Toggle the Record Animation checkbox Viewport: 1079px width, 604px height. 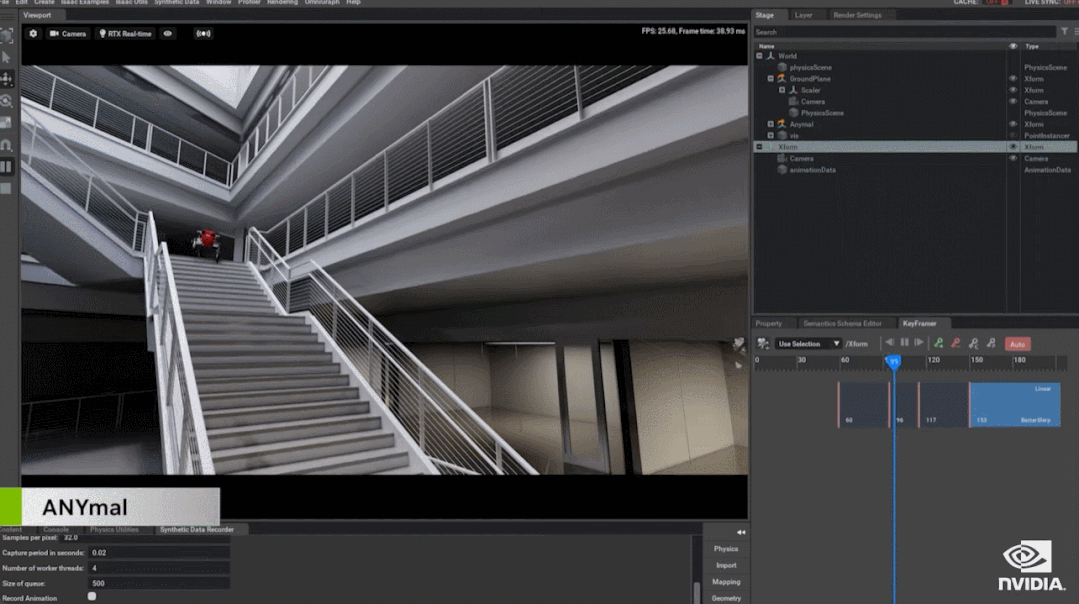click(x=92, y=596)
